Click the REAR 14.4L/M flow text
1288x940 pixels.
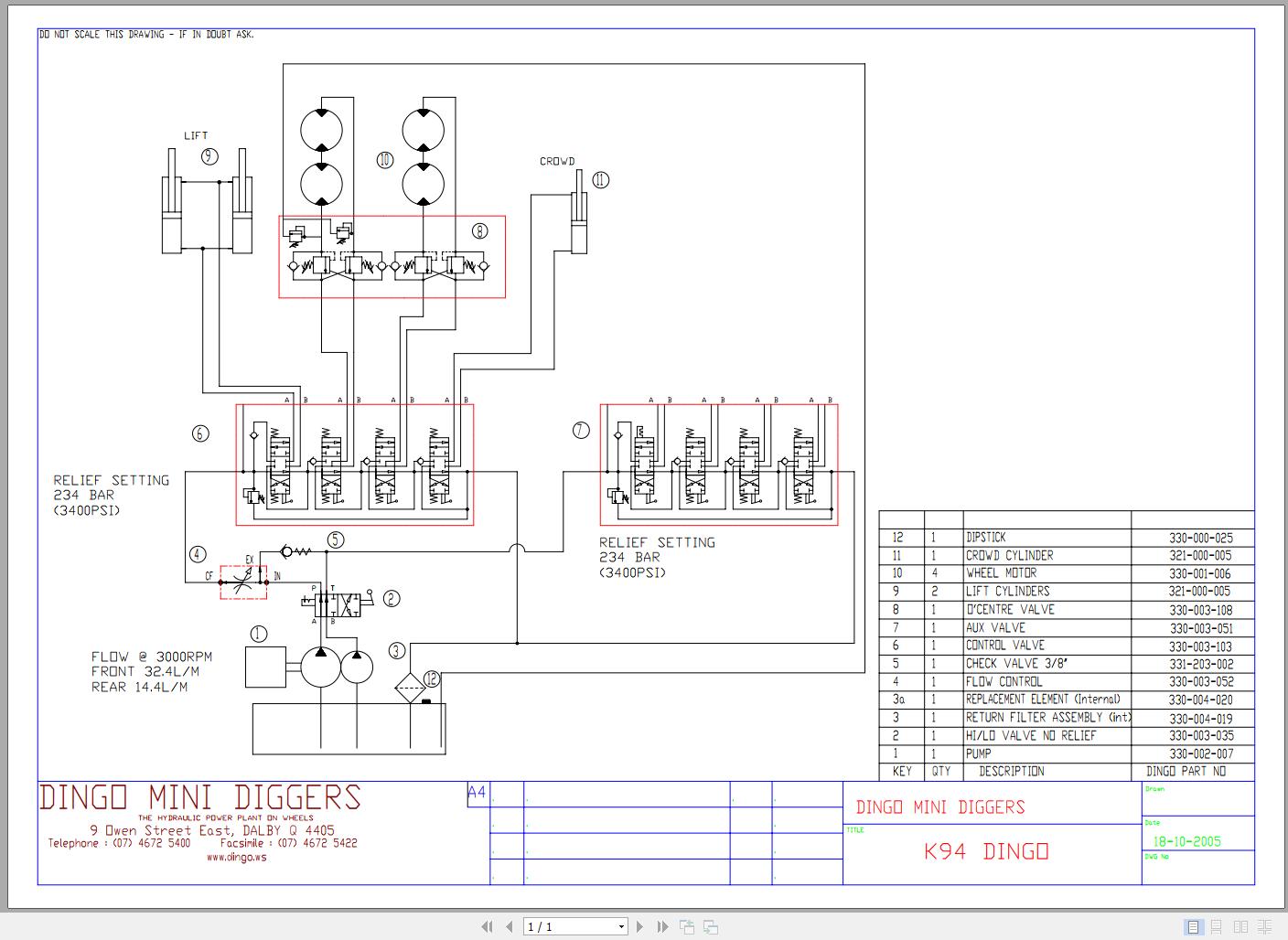[139, 687]
